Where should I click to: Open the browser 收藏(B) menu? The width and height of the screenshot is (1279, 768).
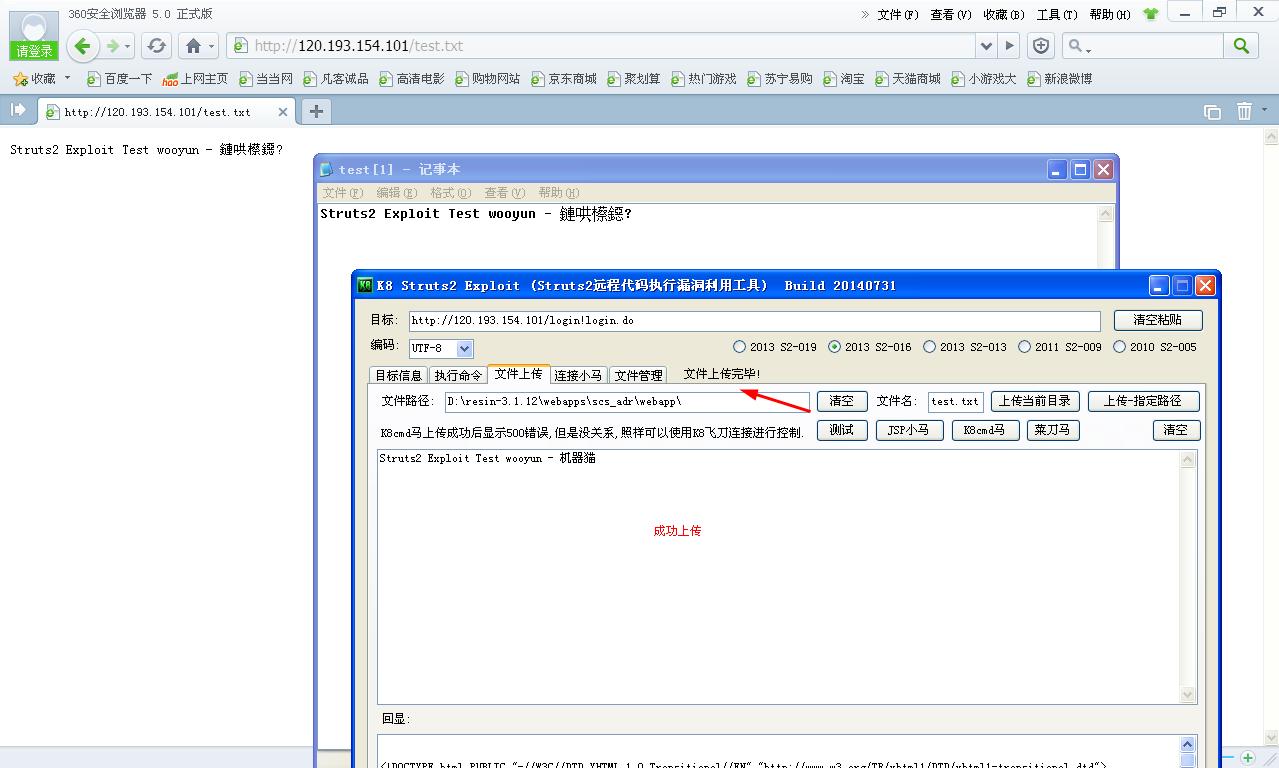1004,14
